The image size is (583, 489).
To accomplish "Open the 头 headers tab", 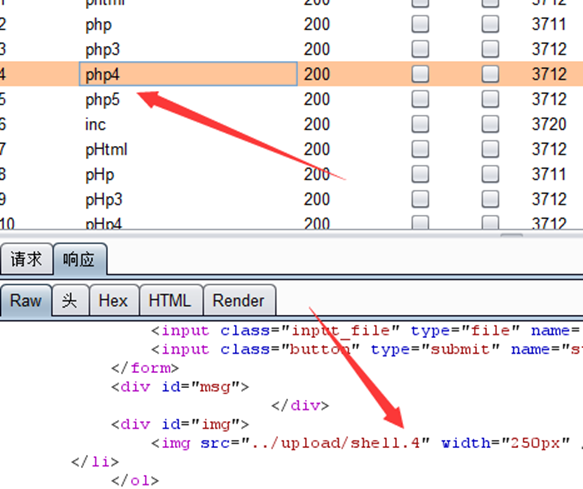I will 70,300.
